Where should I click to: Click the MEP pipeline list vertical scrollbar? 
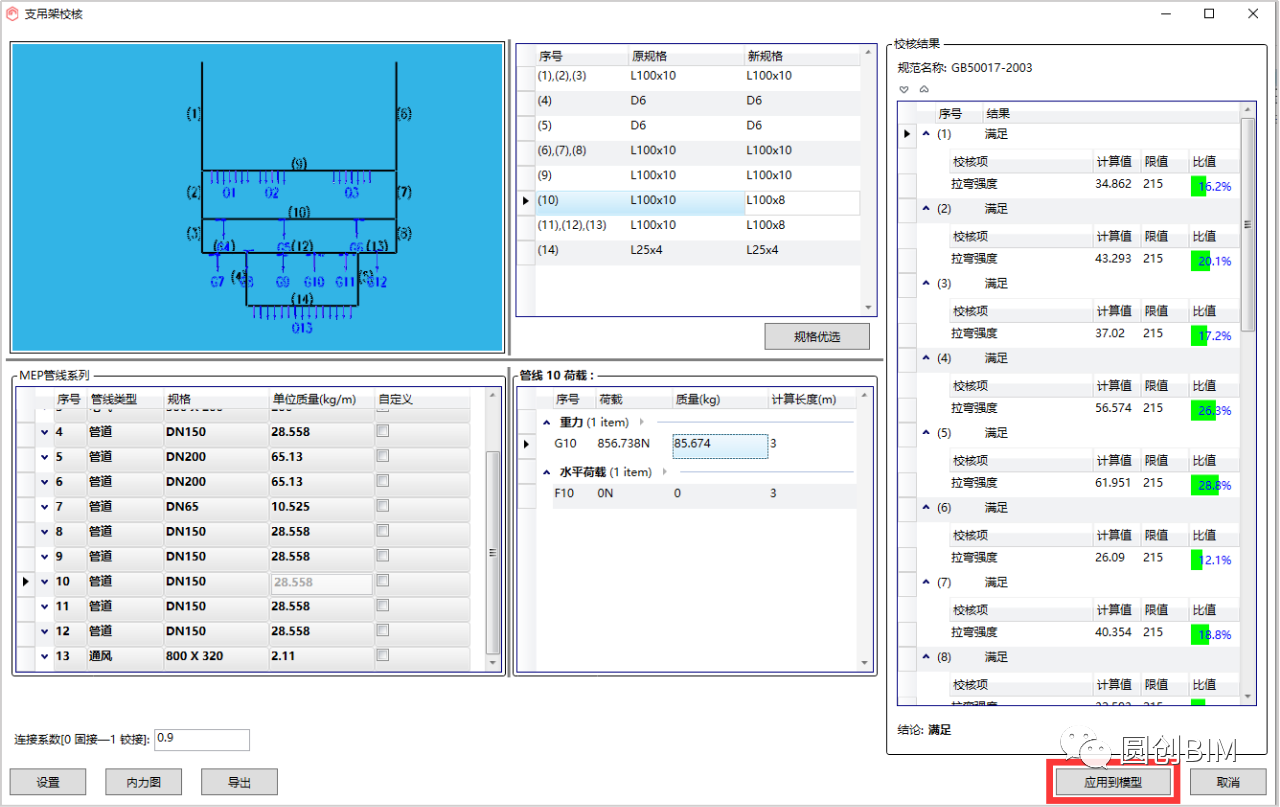point(492,552)
